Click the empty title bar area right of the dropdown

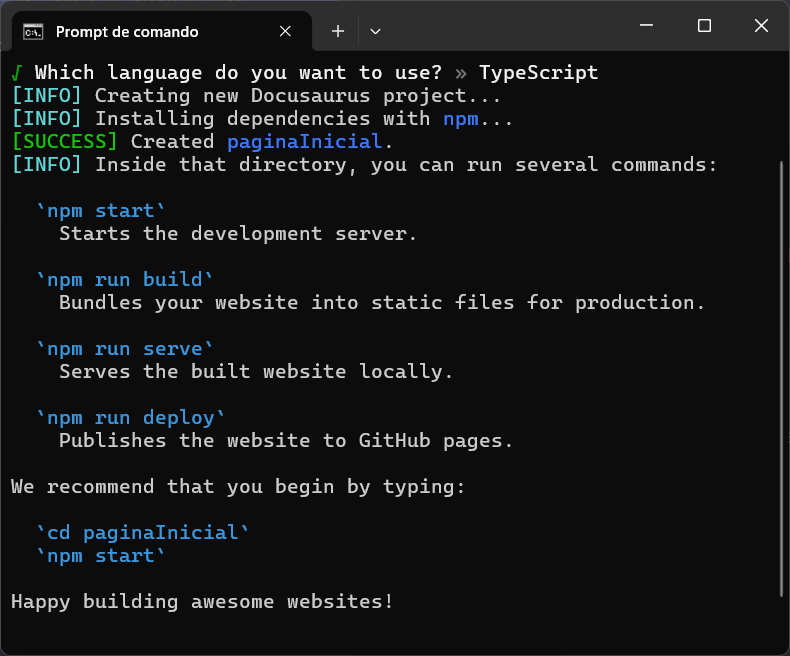pyautogui.click(x=500, y=26)
